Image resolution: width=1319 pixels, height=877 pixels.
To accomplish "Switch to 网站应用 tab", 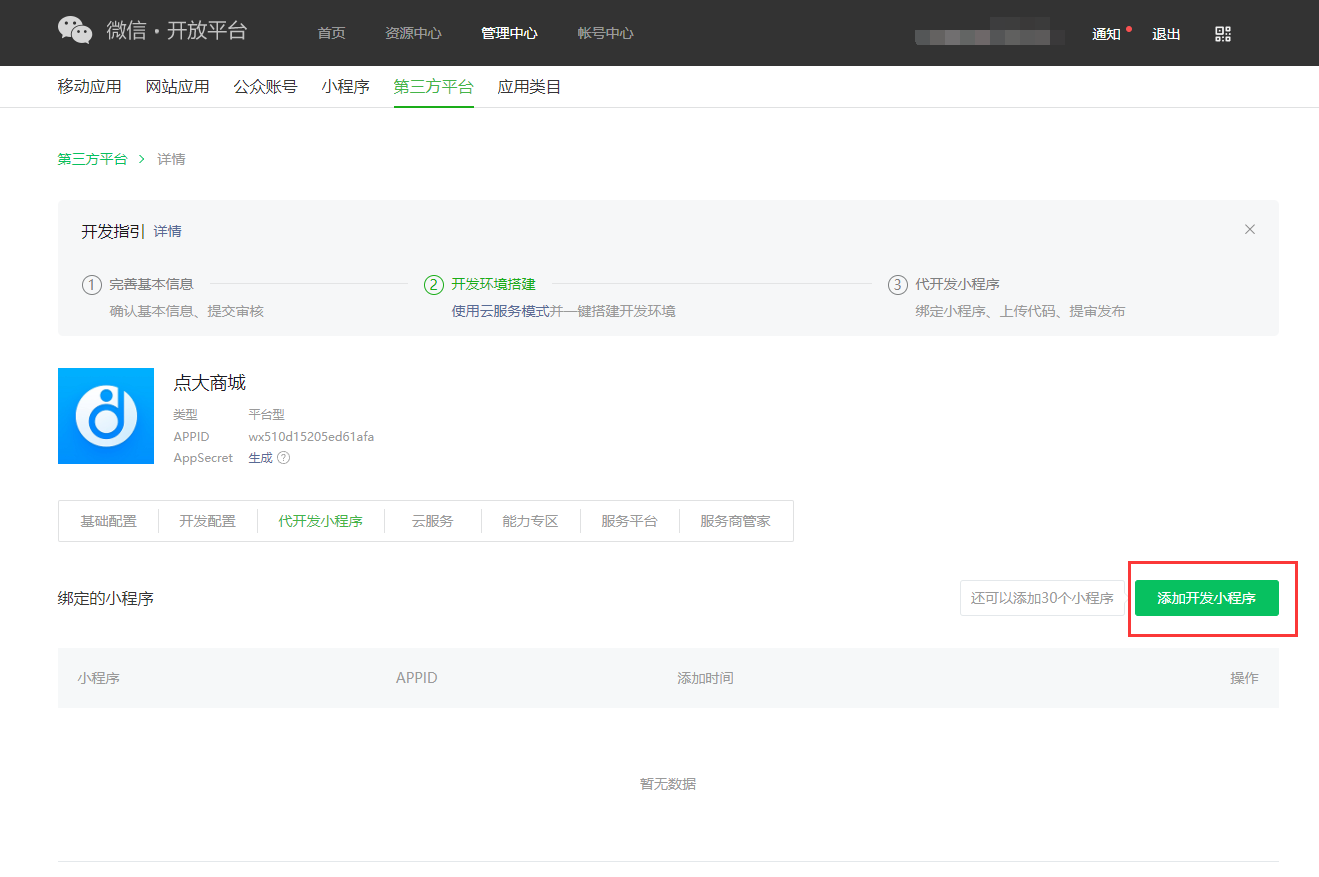I will point(178,87).
